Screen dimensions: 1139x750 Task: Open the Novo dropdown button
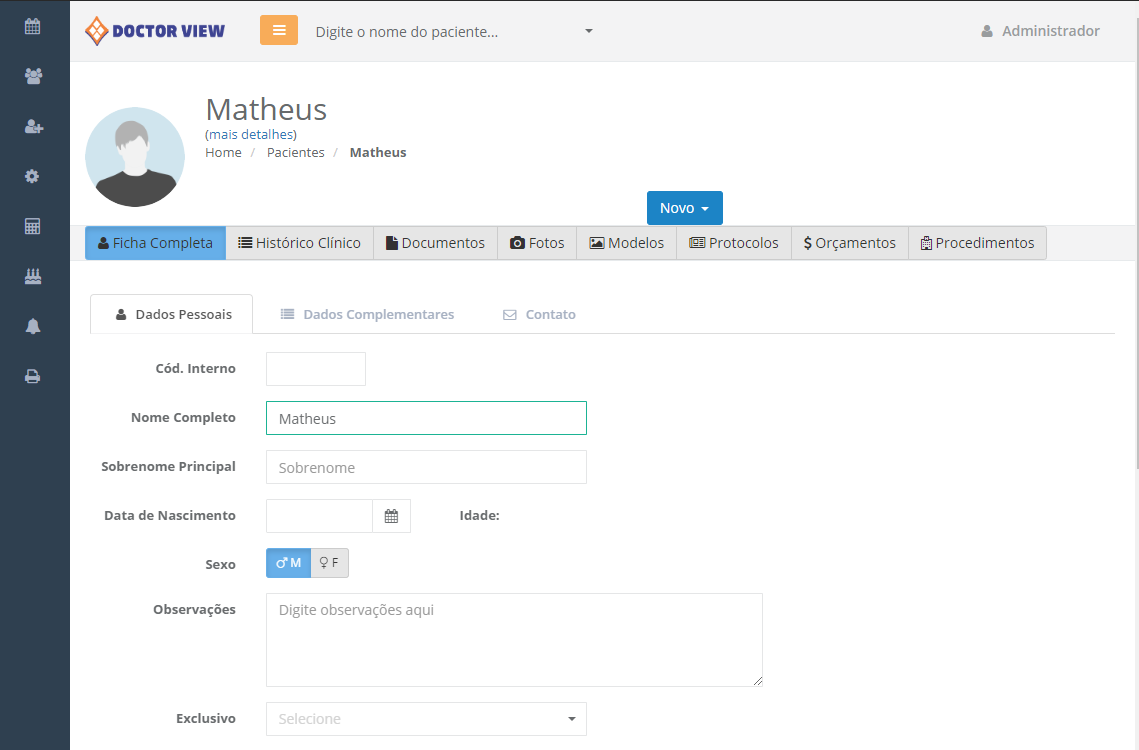[x=684, y=208]
